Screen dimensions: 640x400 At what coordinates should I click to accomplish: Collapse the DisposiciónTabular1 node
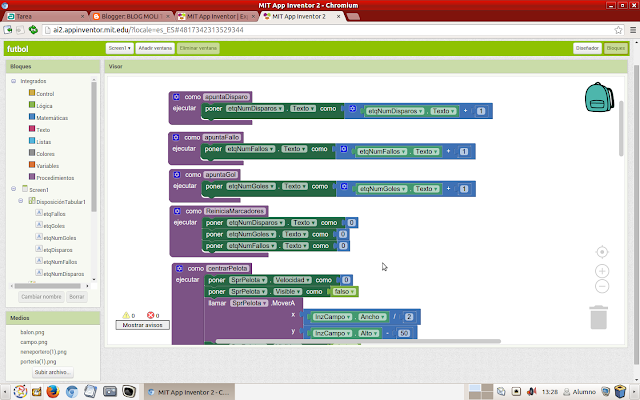(x=20, y=201)
